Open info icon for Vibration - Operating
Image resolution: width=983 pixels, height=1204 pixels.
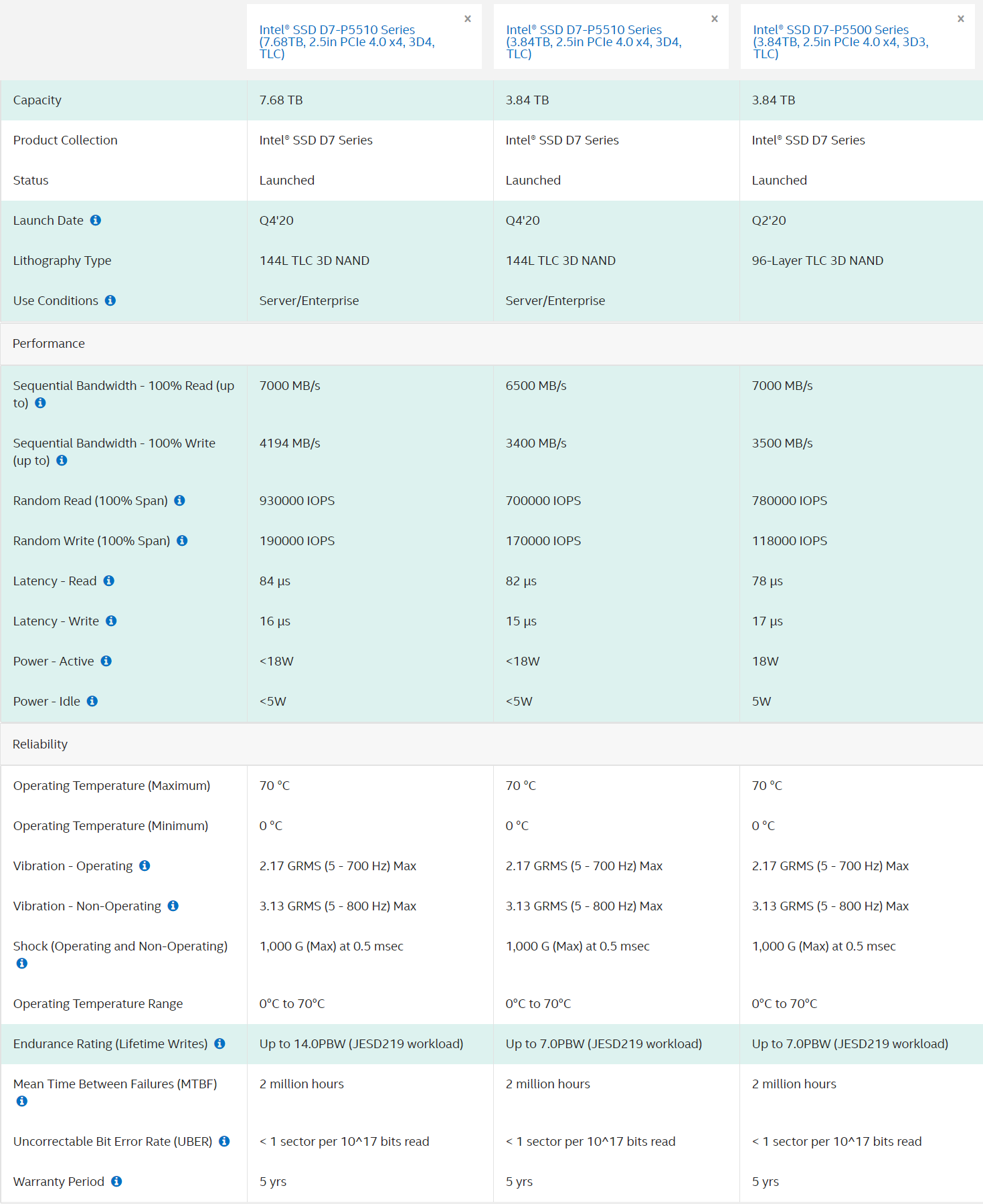click(145, 866)
